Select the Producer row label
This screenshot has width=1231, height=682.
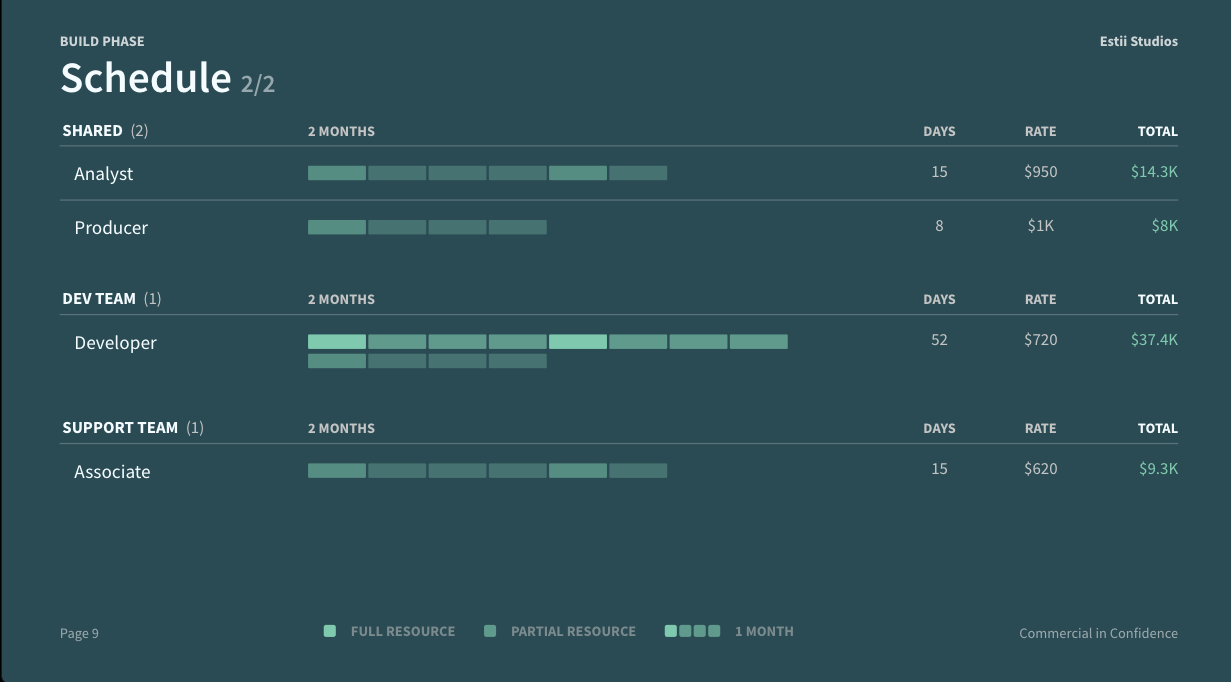tap(111, 228)
